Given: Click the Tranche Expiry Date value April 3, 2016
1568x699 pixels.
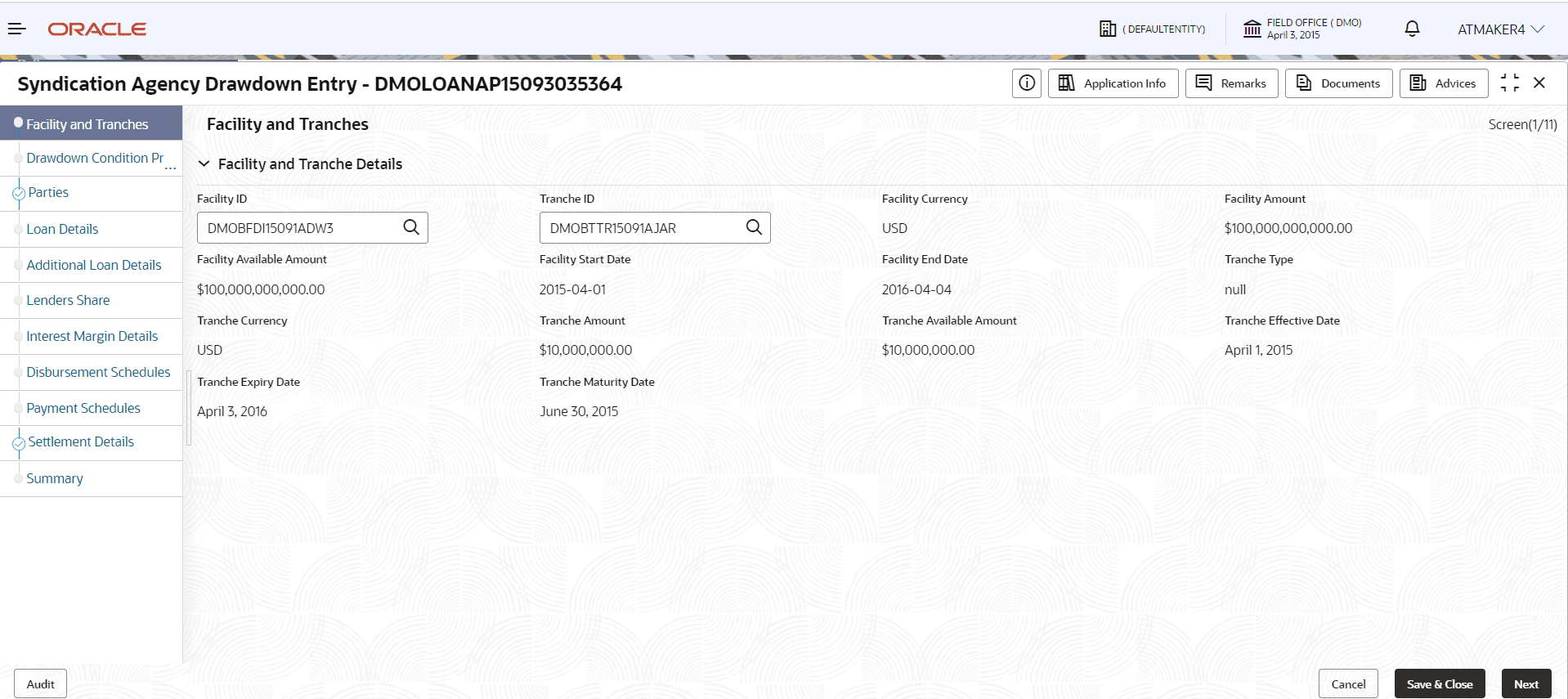Looking at the screenshot, I should (232, 411).
